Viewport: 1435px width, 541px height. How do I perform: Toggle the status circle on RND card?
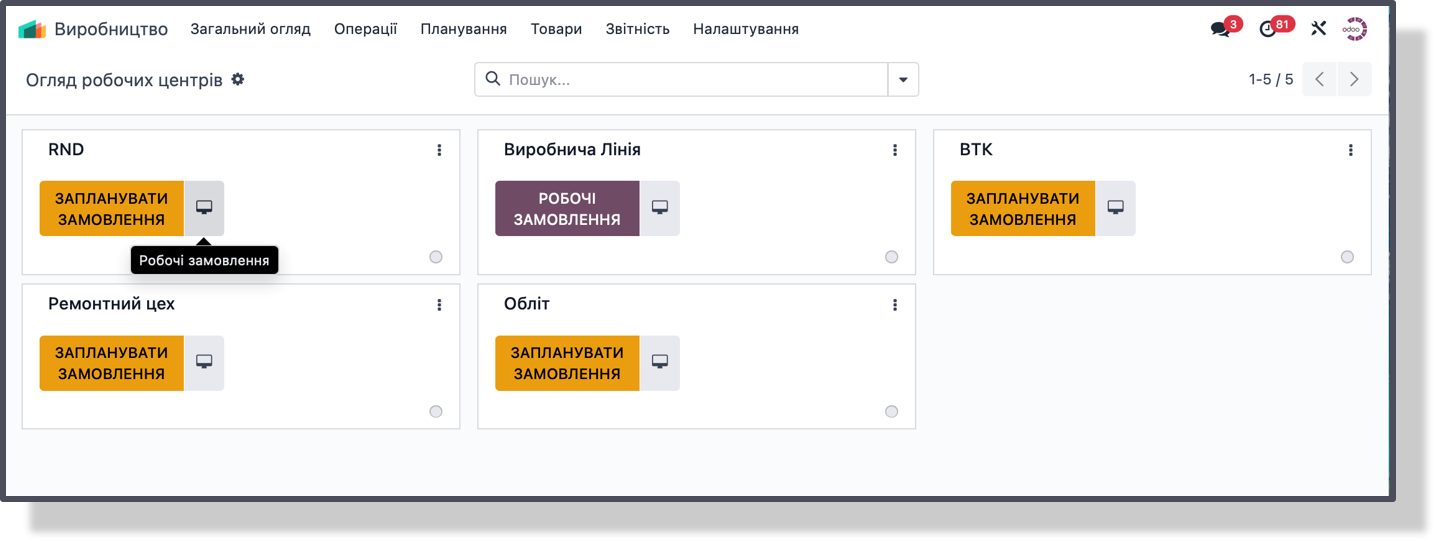pyautogui.click(x=436, y=257)
